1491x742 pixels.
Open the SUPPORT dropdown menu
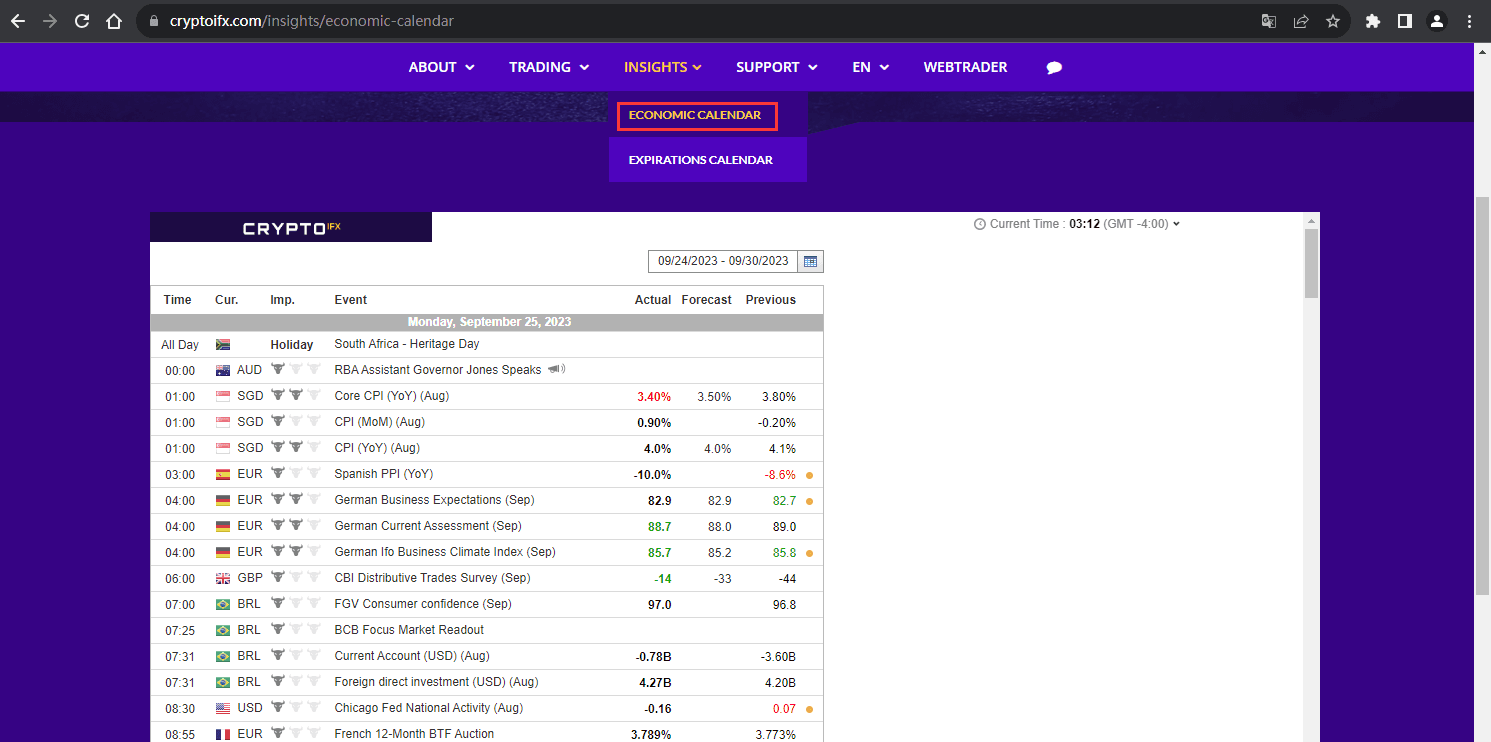tap(777, 67)
